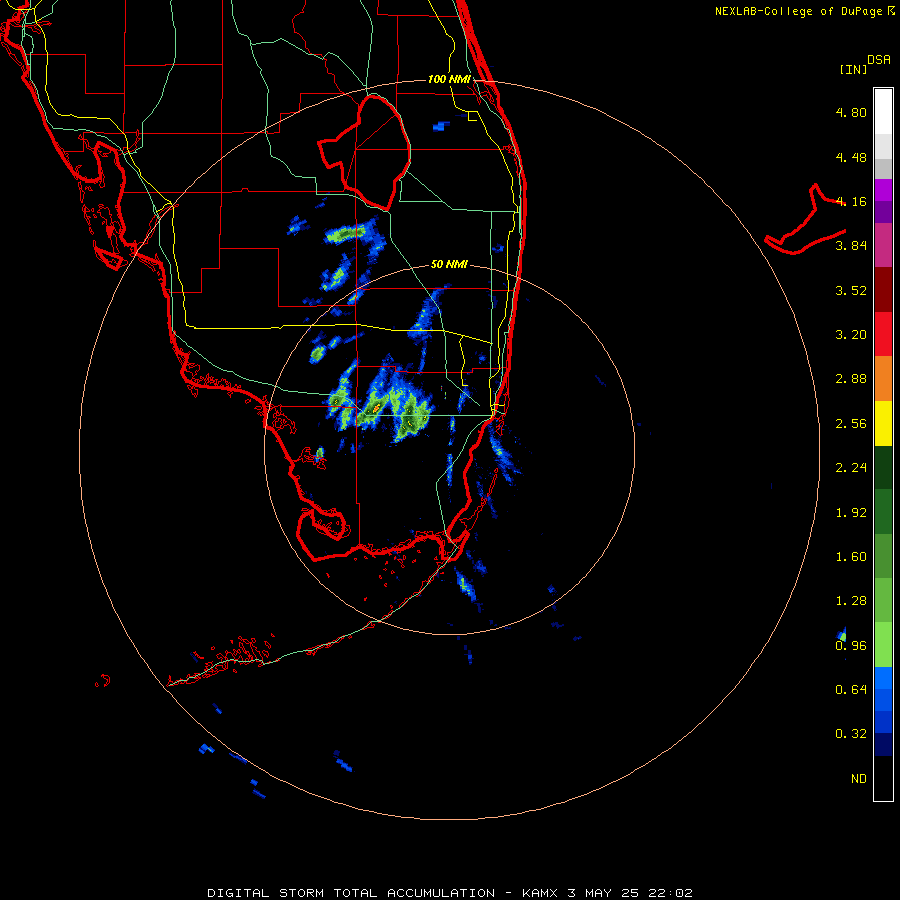The width and height of the screenshot is (900, 900).
Task: Click the 50 NMI range ring label
Action: tap(449, 264)
